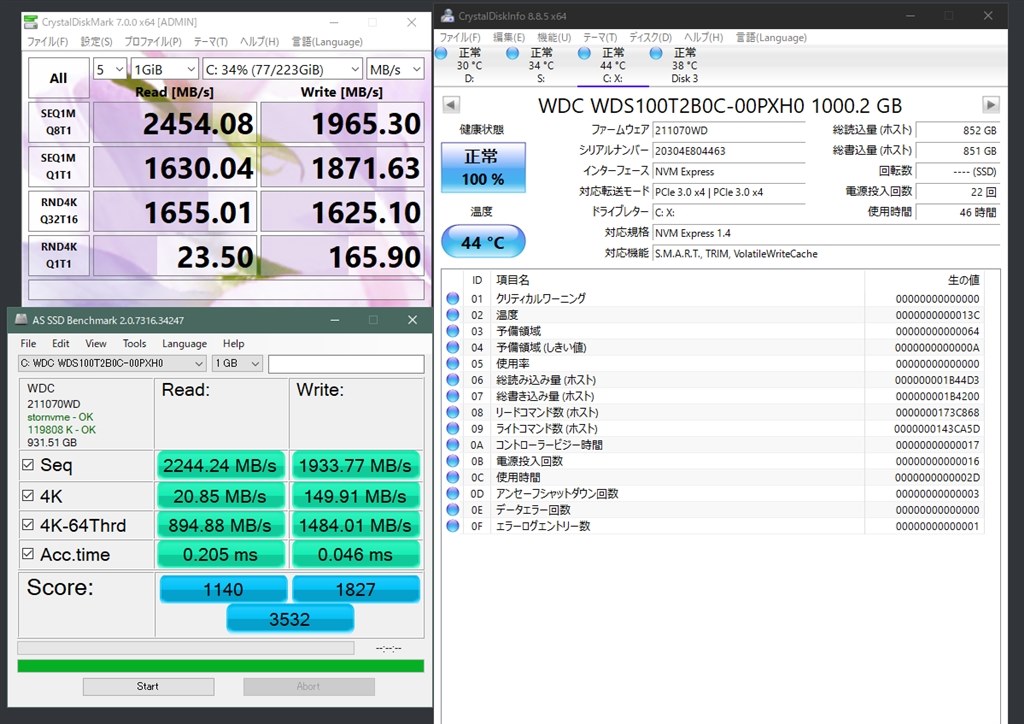
Task: Click status orb for ID 0F row
Action: tap(453, 526)
